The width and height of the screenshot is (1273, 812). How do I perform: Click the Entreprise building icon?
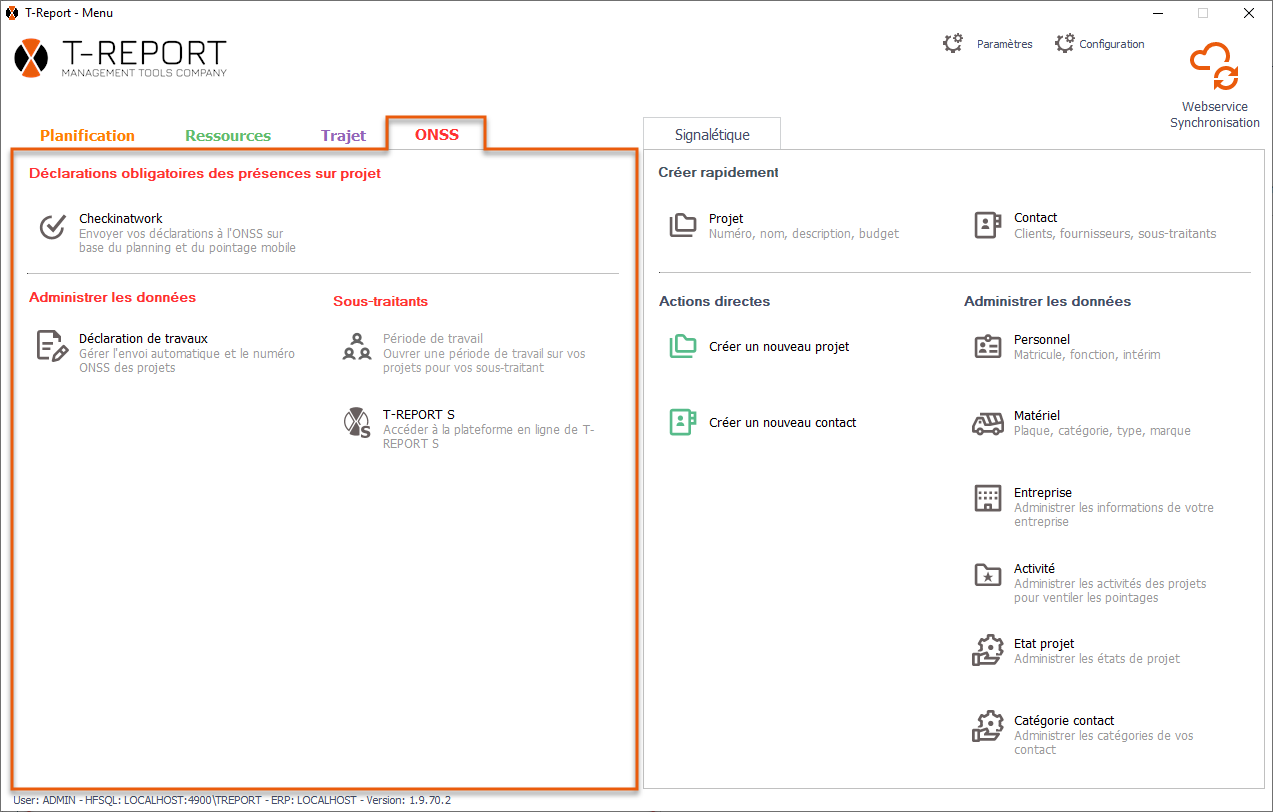click(x=987, y=498)
